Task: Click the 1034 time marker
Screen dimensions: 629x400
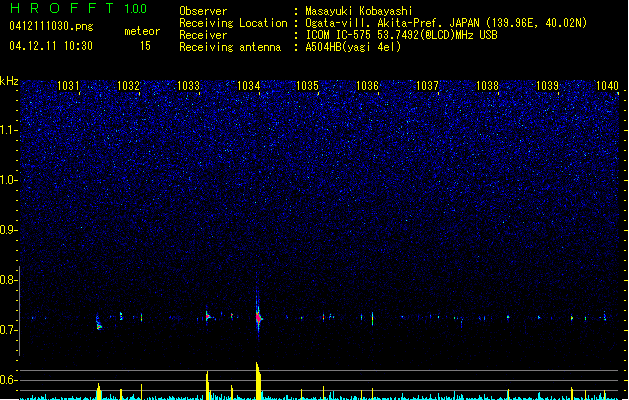Action: [248, 86]
